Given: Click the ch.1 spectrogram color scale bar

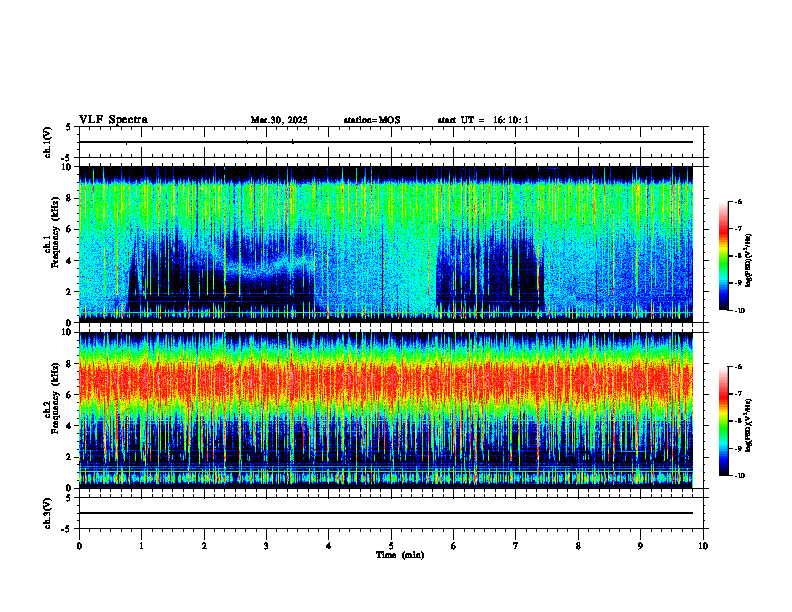Looking at the screenshot, I should [x=723, y=256].
